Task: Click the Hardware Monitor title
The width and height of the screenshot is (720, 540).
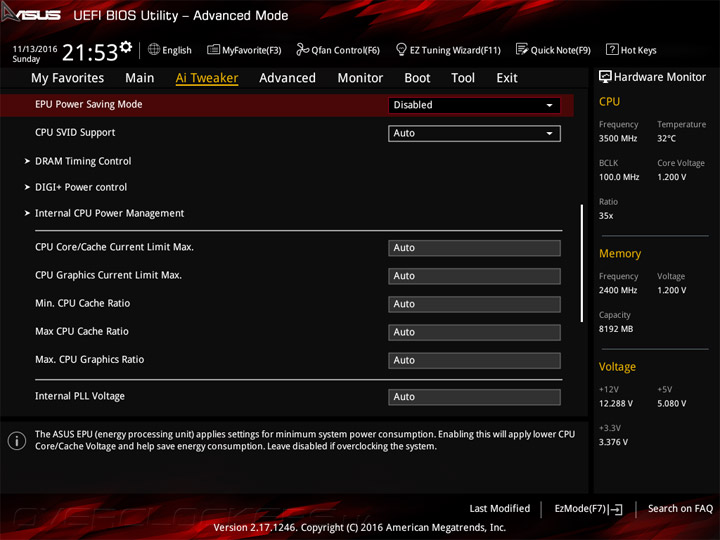Action: (660, 77)
